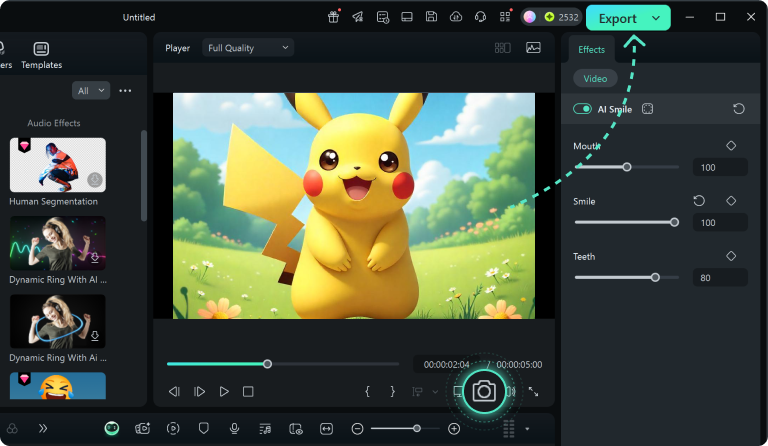This screenshot has width=768, height=446.
Task: Click the user avatar profile icon
Action: coord(529,17)
